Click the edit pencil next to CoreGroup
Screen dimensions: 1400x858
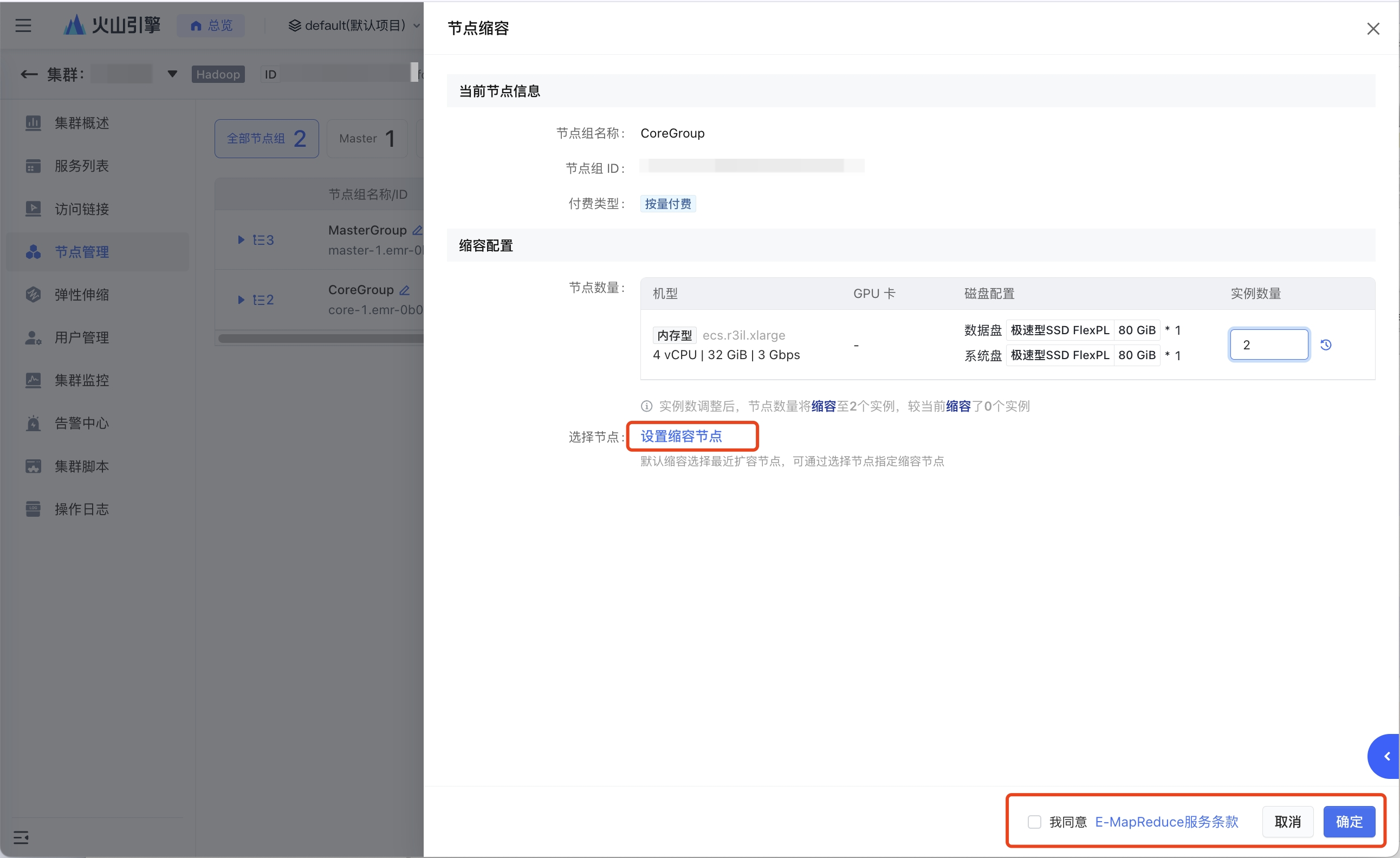click(405, 290)
